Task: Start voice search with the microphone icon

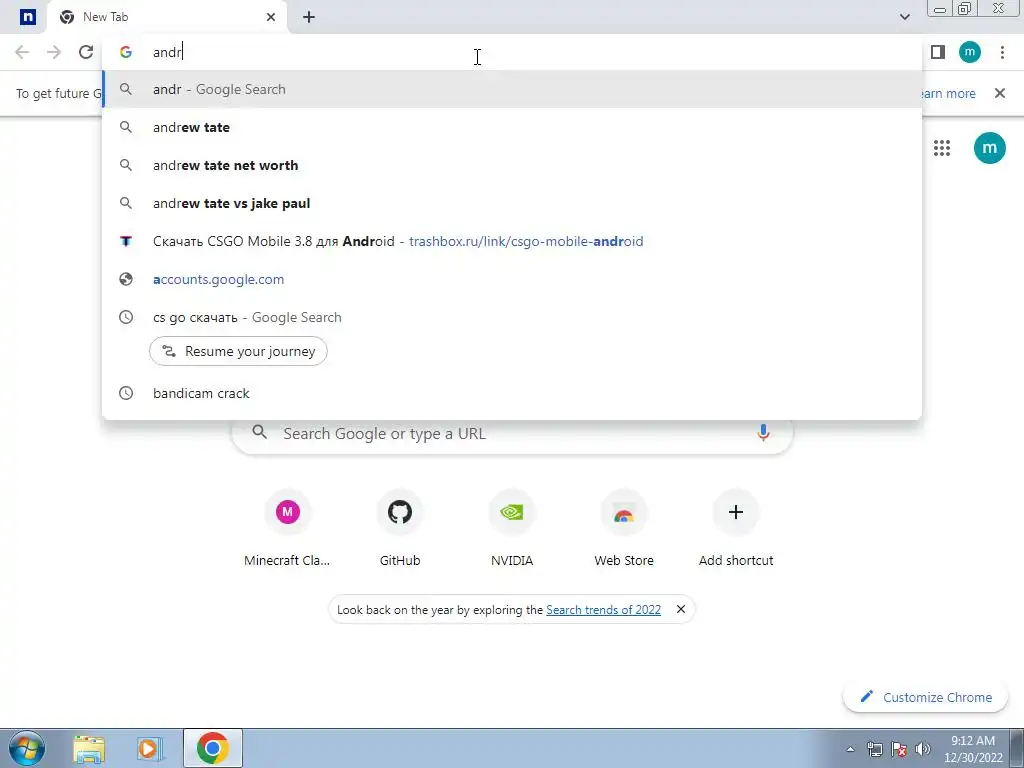Action: (763, 432)
